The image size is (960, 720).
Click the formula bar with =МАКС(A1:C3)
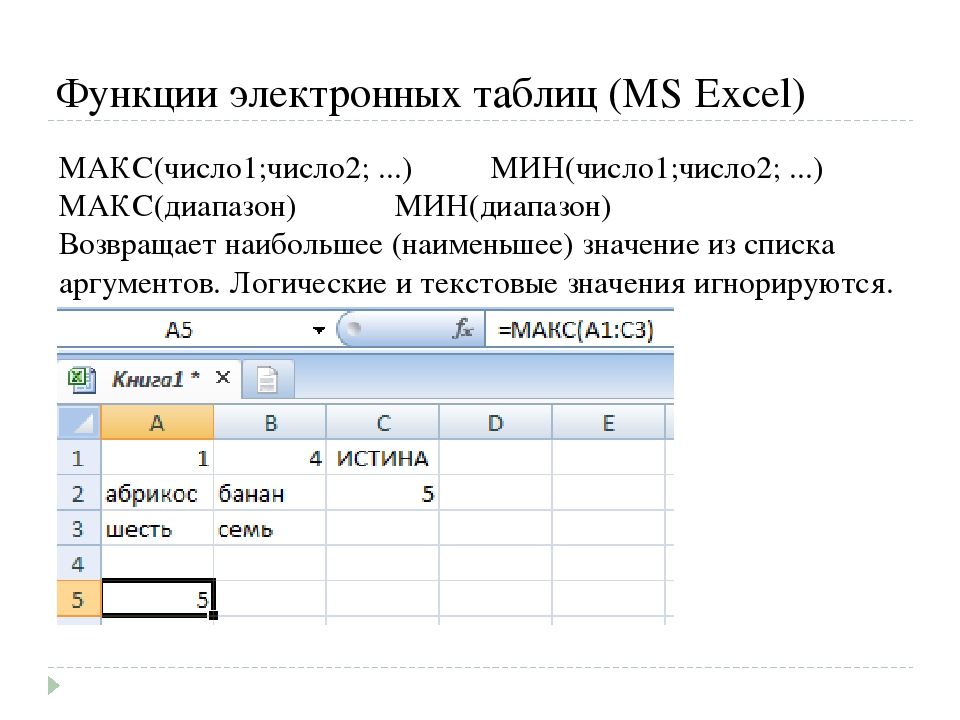click(579, 330)
